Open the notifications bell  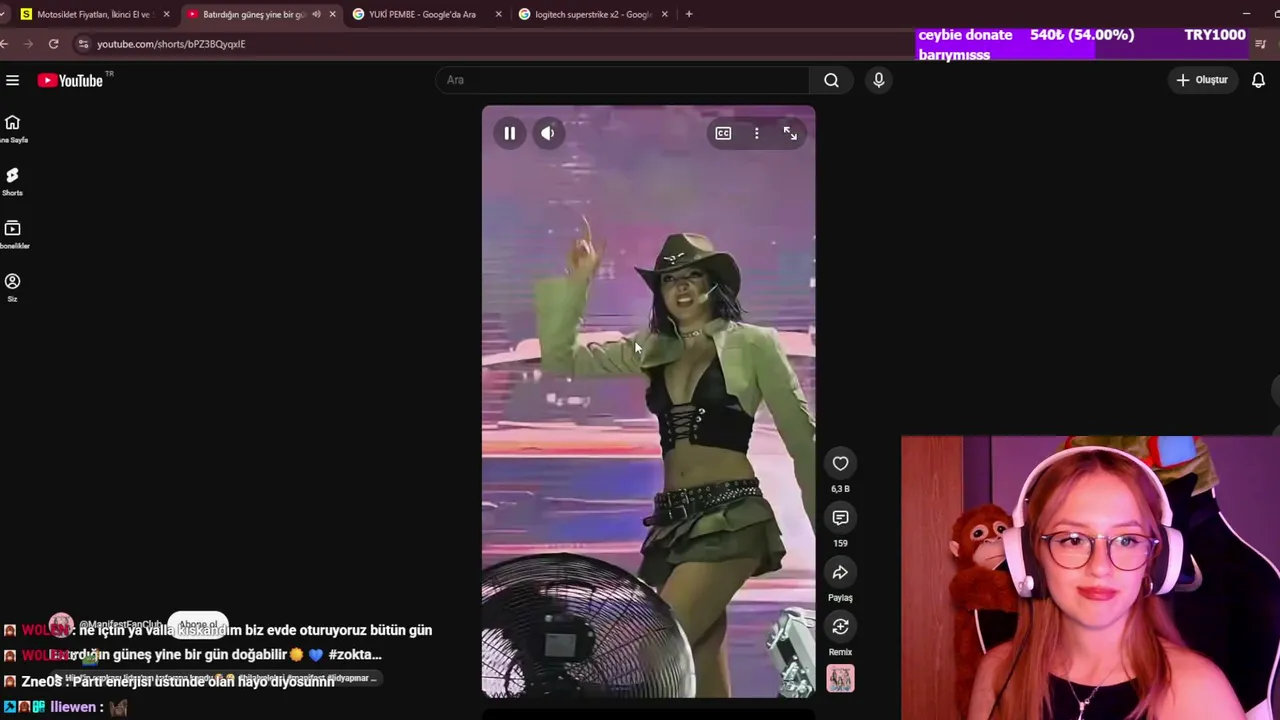click(1258, 80)
